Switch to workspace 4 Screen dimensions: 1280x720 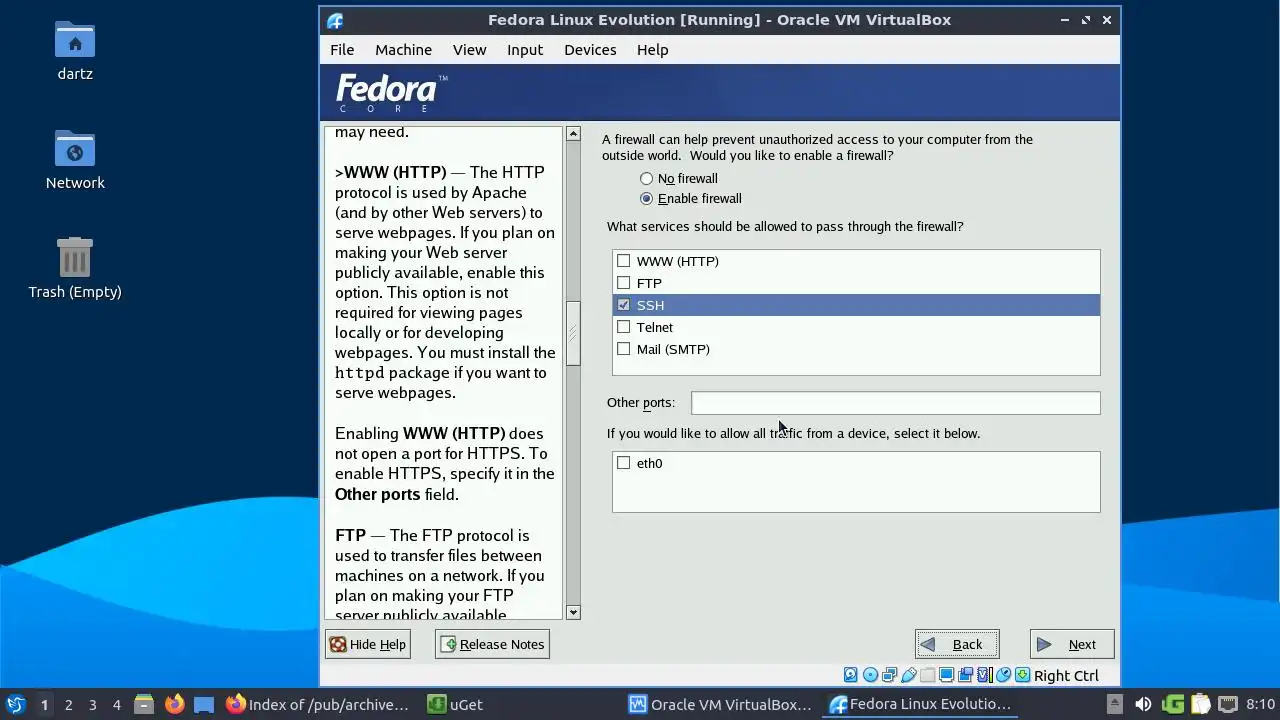[x=116, y=704]
